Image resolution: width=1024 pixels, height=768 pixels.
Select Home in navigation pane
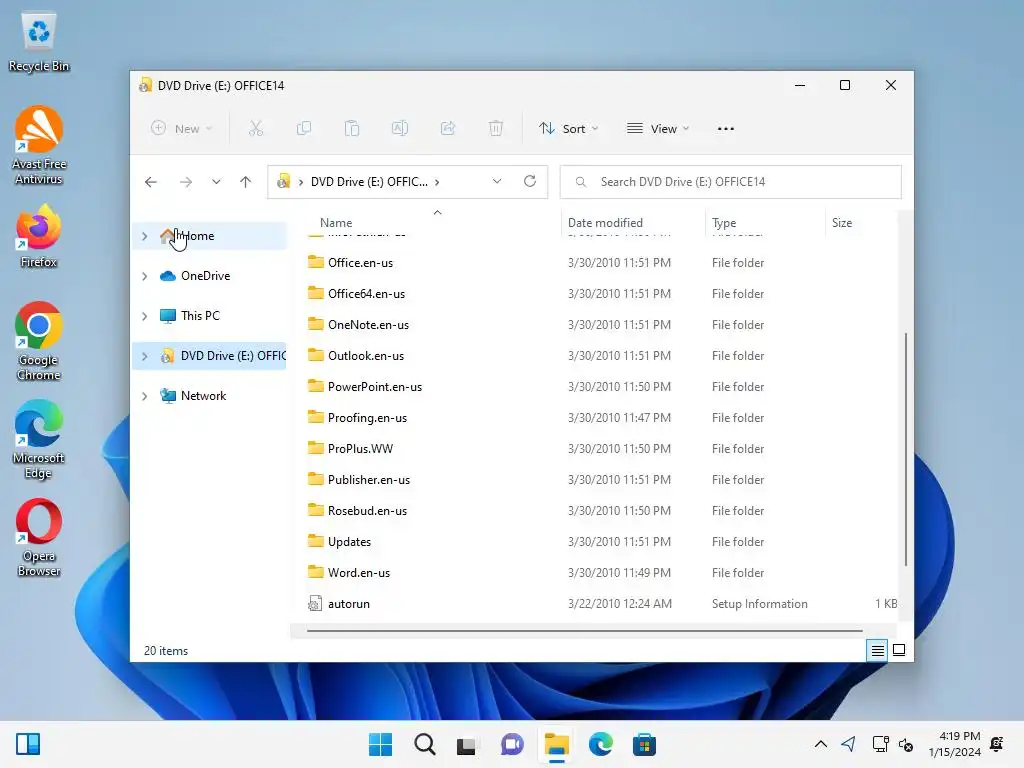[209, 236]
